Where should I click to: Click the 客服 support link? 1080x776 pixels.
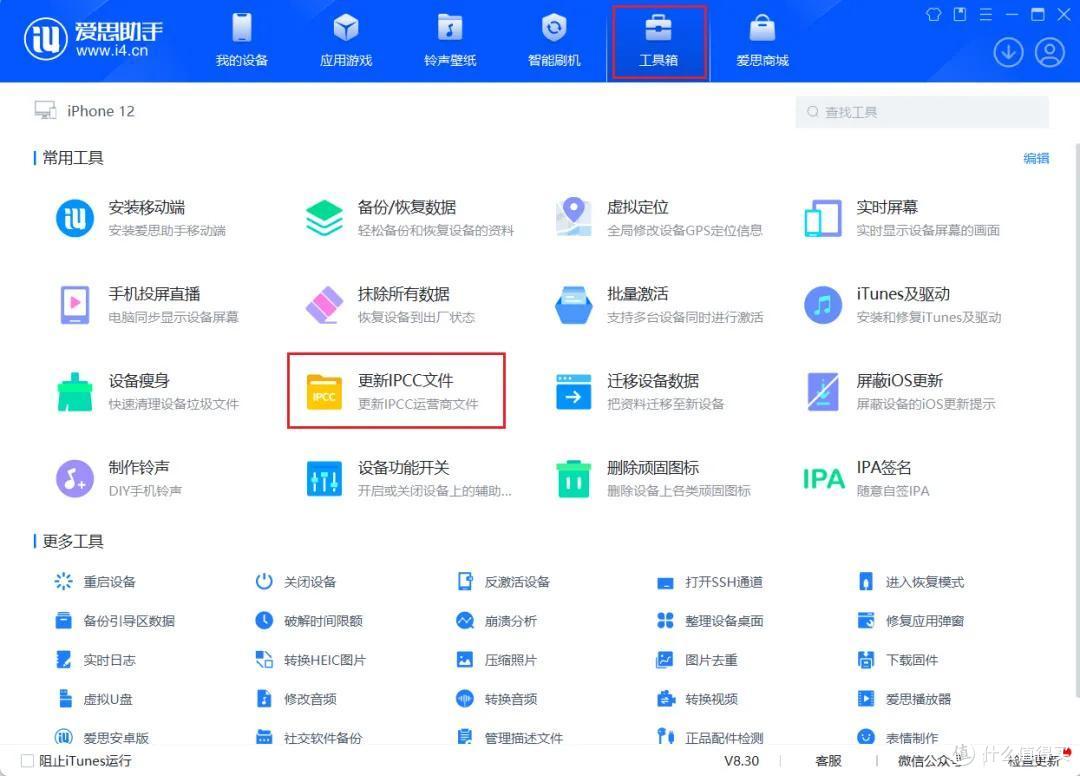828,761
